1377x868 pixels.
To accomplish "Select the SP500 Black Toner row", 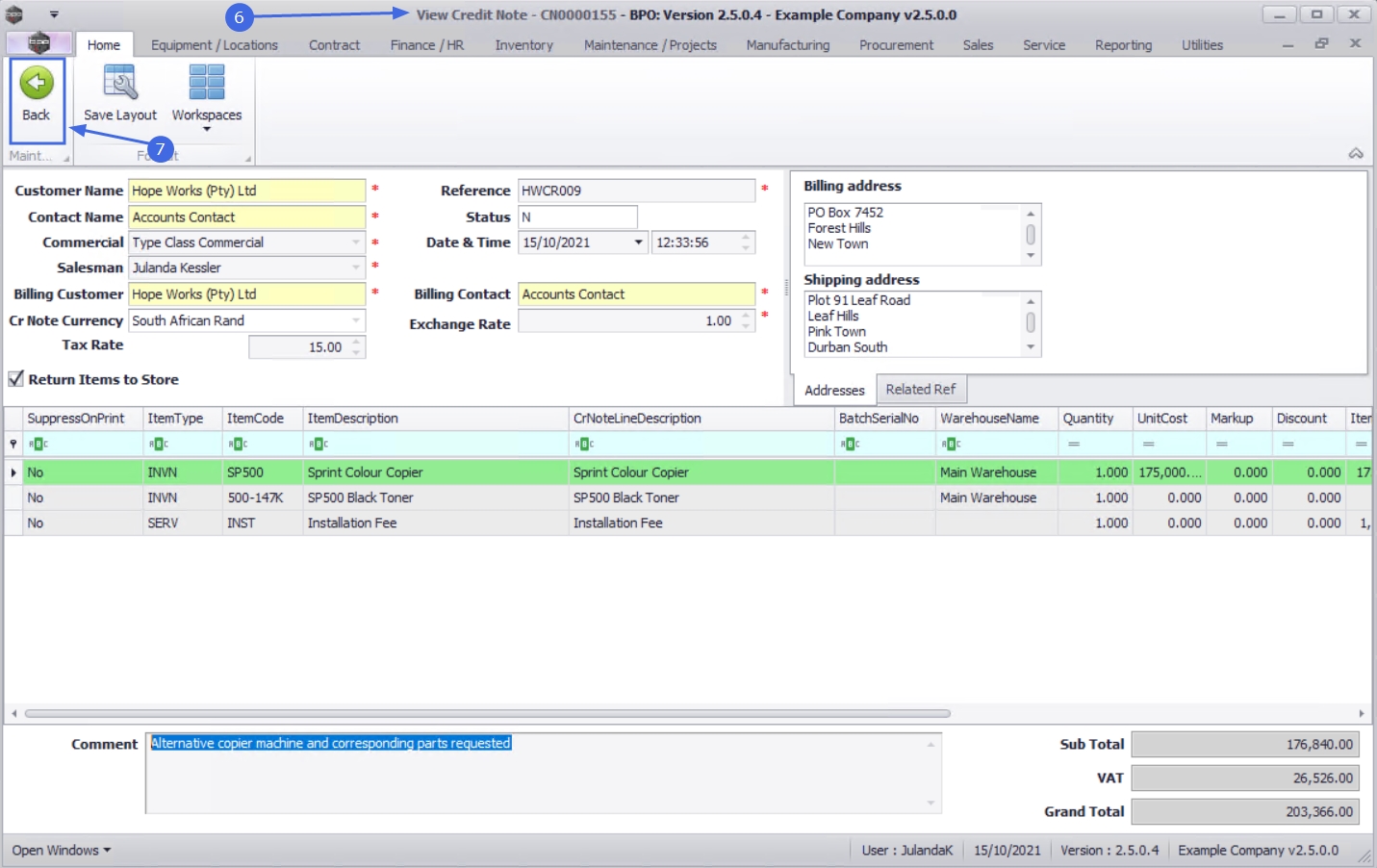I will pyautogui.click(x=688, y=498).
